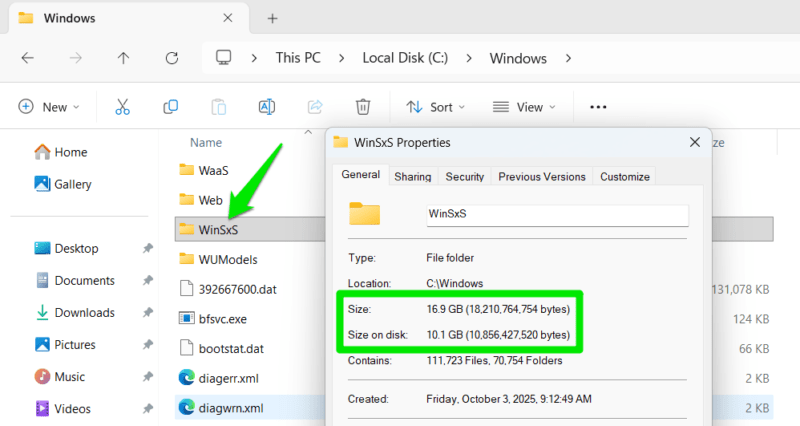Go up one folder level

[x=123, y=58]
